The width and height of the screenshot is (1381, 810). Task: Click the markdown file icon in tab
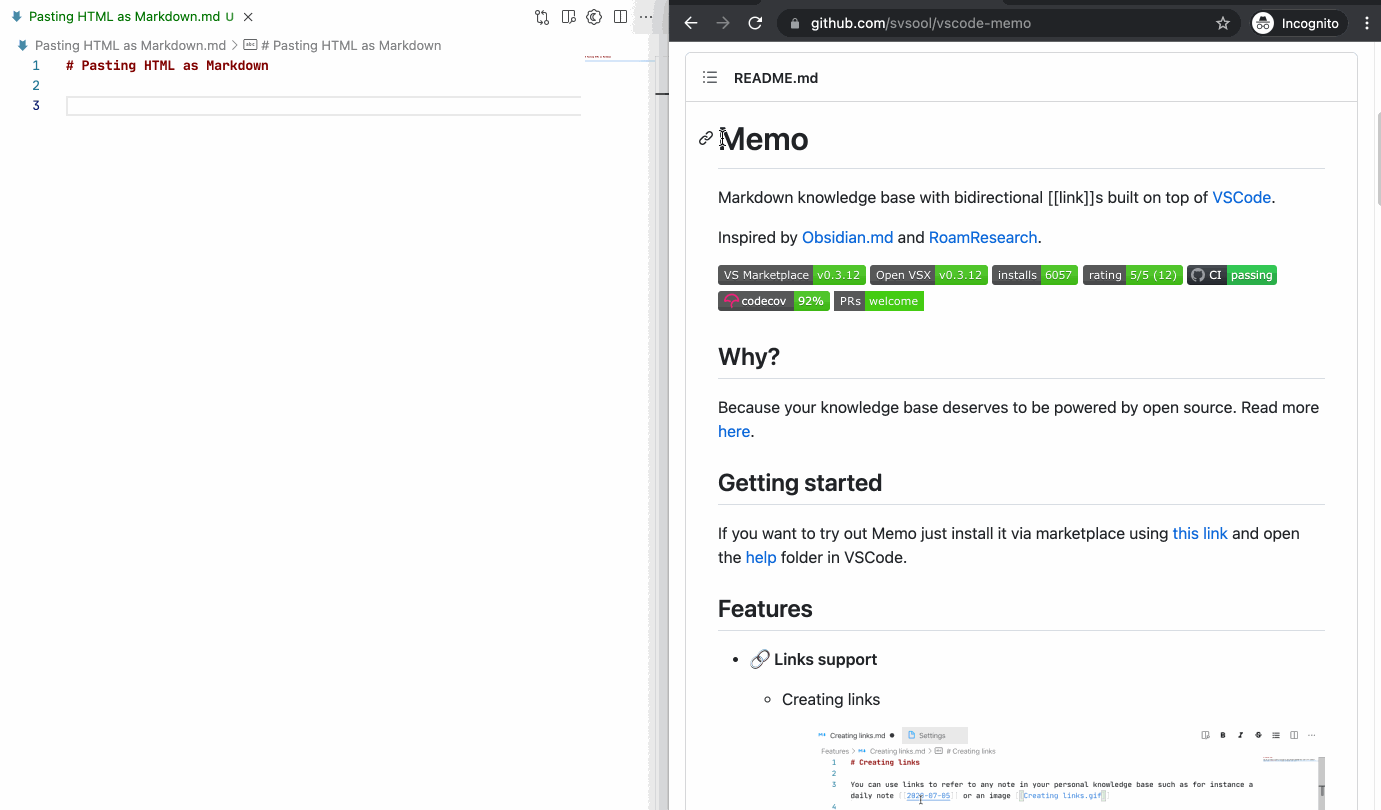(17, 17)
